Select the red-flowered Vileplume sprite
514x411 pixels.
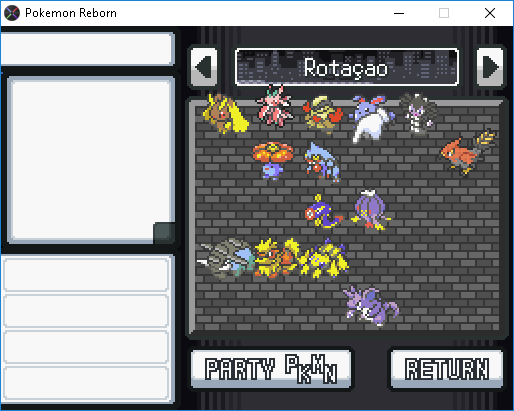[273, 161]
